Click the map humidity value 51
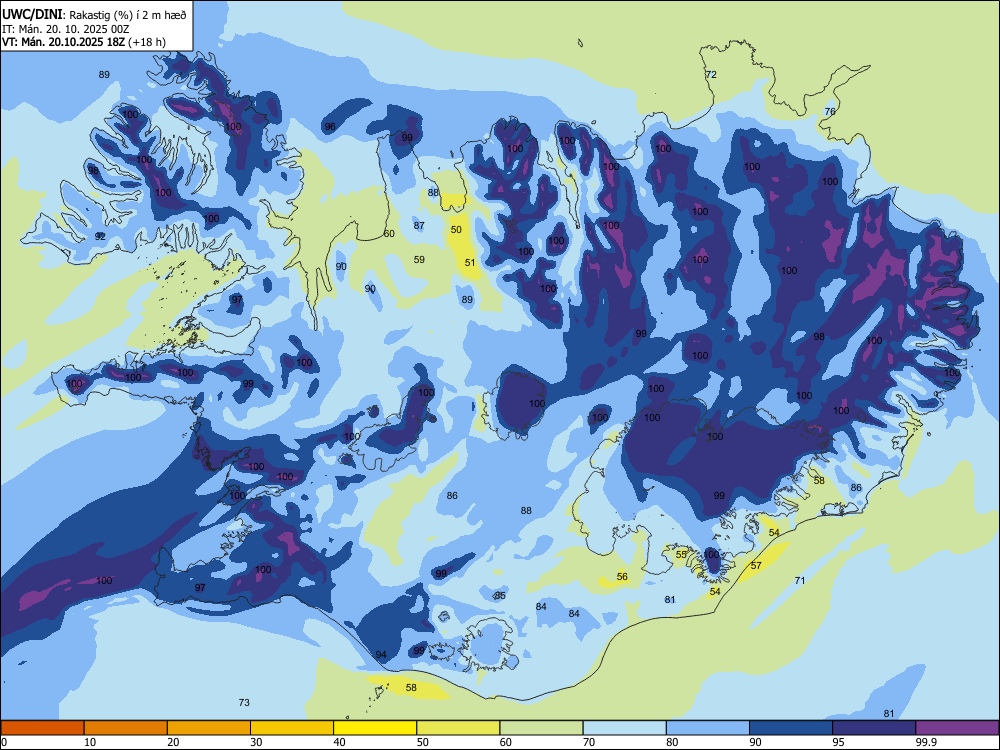This screenshot has width=1000, height=750. [x=470, y=263]
